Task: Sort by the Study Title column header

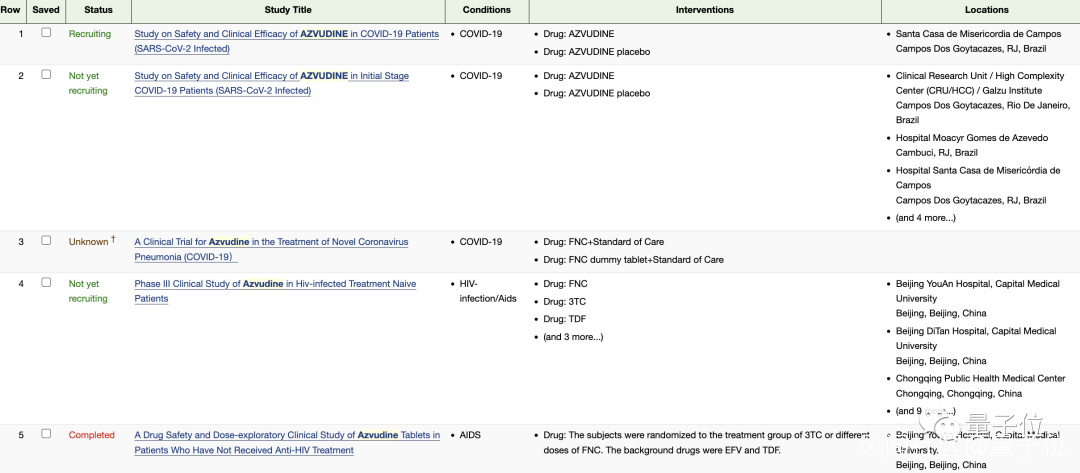Action: pyautogui.click(x=288, y=10)
